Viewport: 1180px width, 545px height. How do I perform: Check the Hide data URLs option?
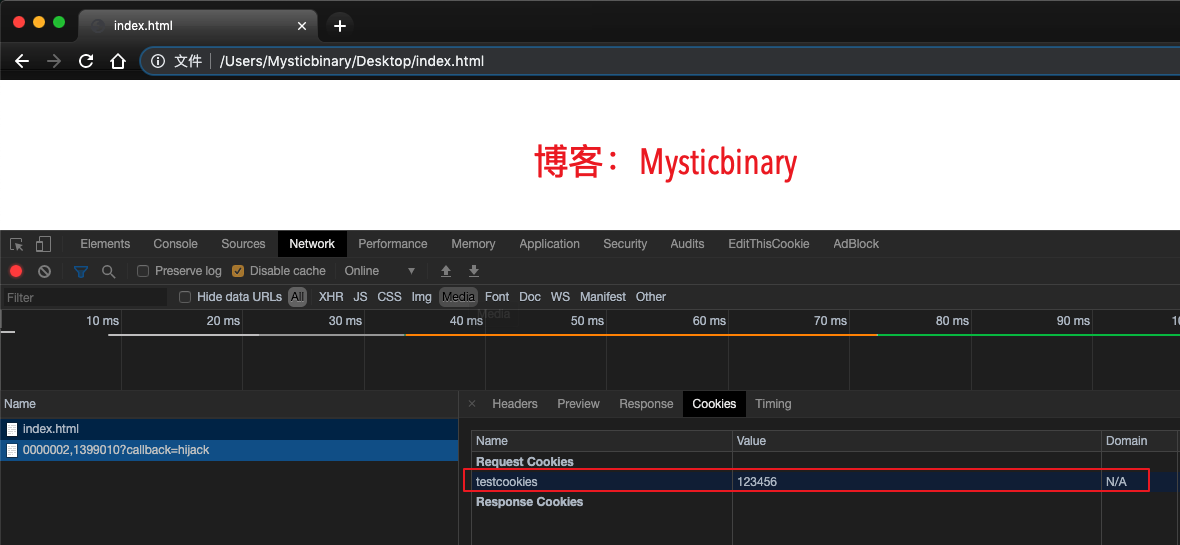coord(185,297)
